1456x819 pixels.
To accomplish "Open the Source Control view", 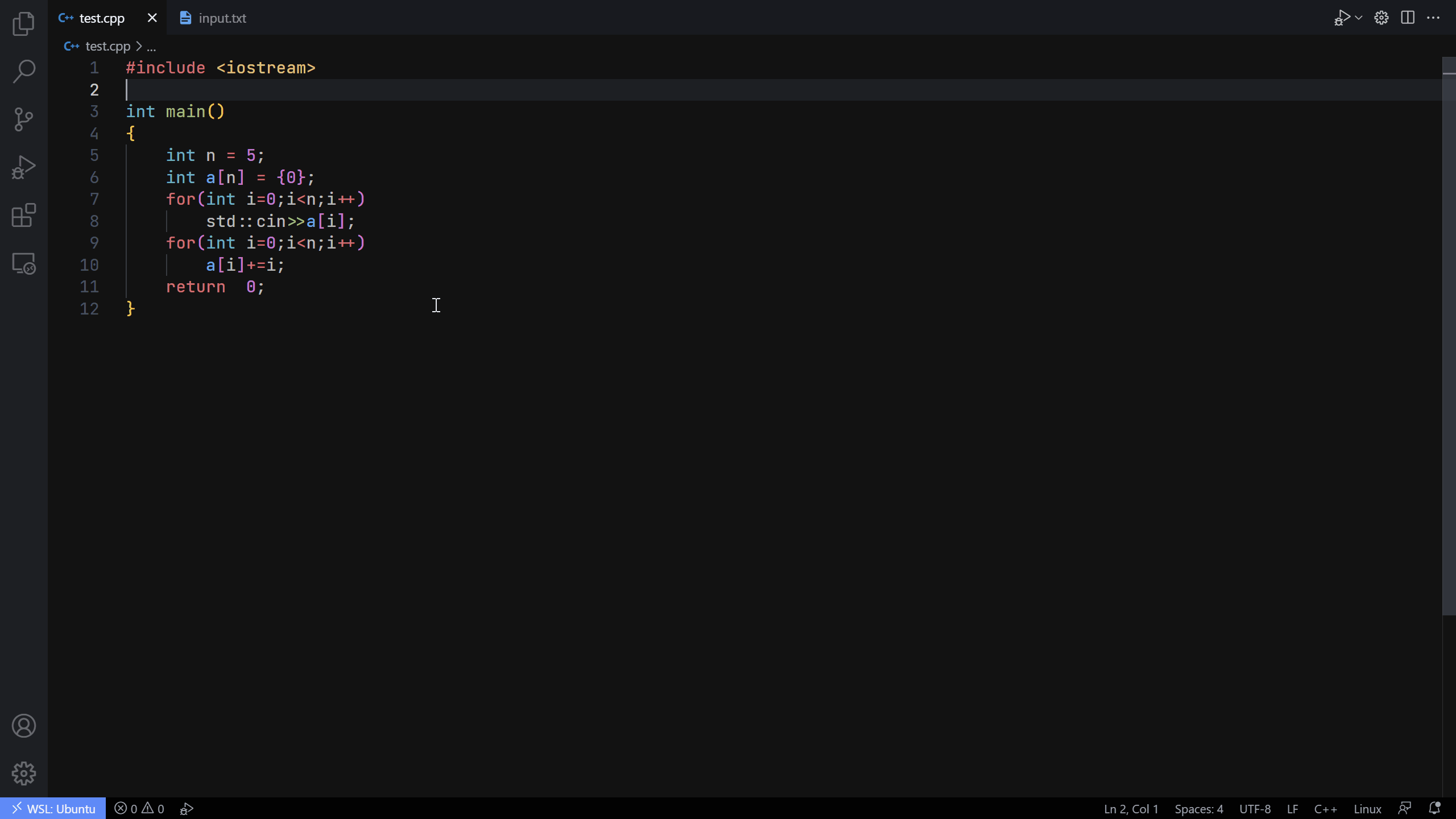I will (x=23, y=119).
